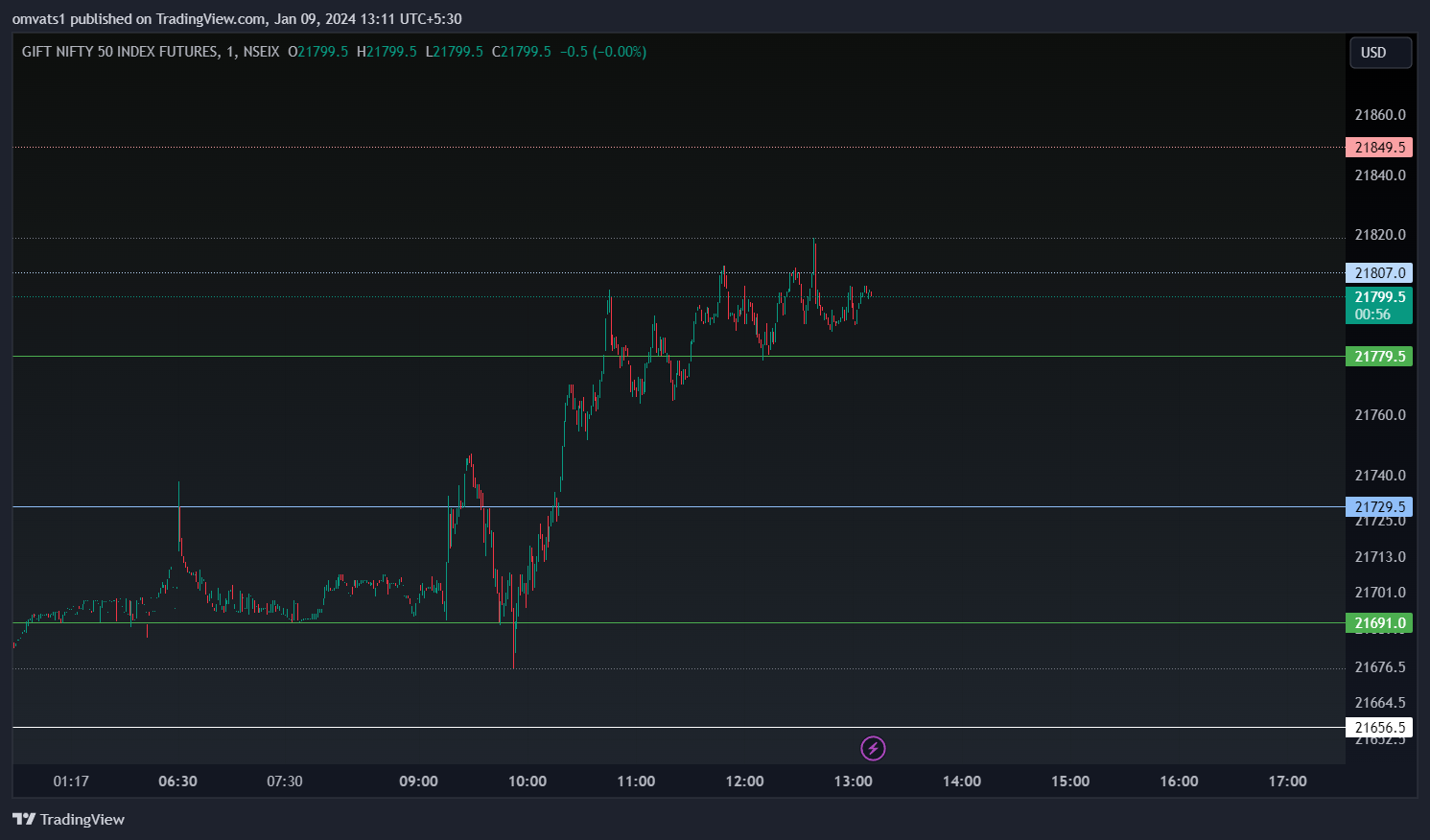
Task: Click the blue 21729.5 price label
Action: coord(1379,507)
